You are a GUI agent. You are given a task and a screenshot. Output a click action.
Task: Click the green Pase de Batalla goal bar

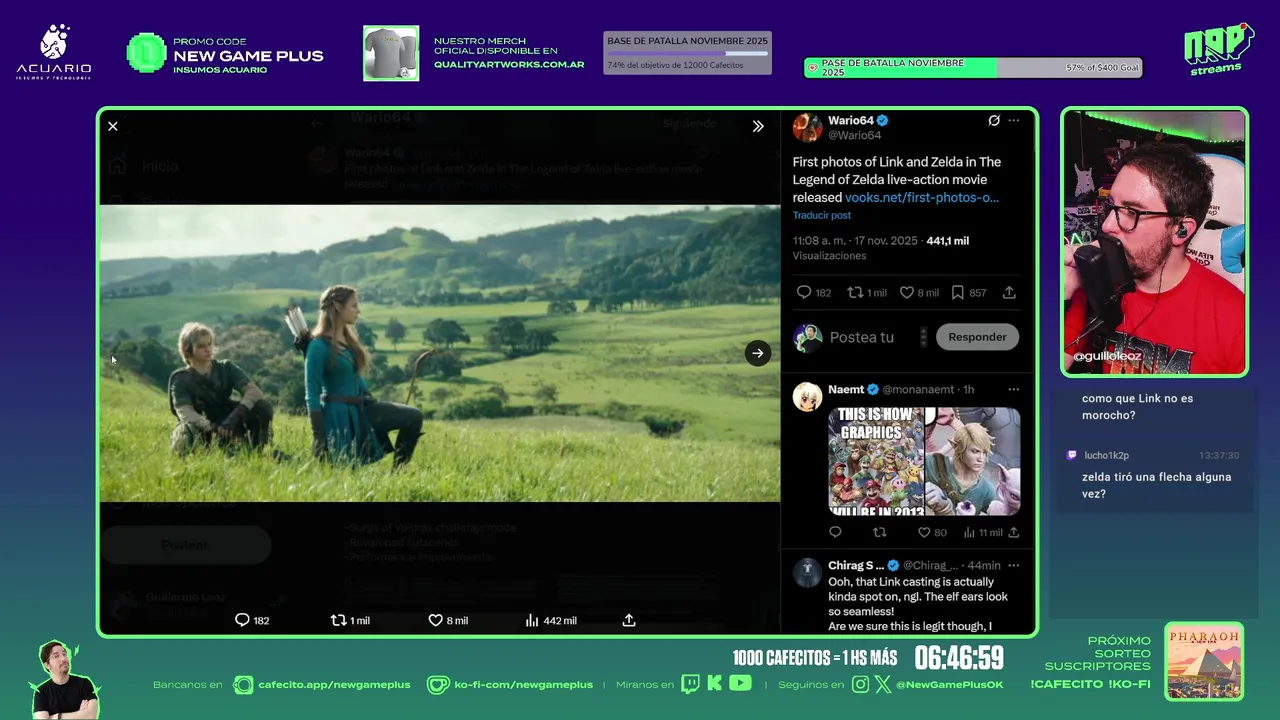click(974, 68)
